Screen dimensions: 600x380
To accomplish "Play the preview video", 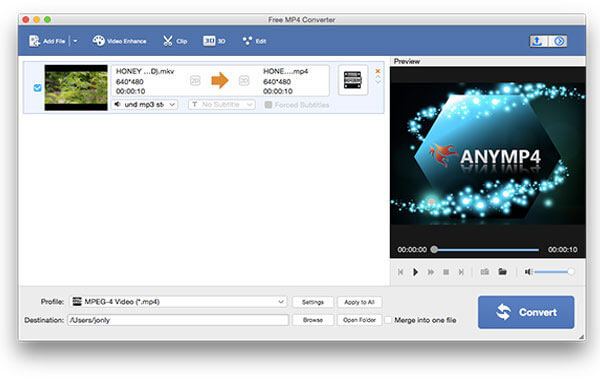I will click(415, 272).
